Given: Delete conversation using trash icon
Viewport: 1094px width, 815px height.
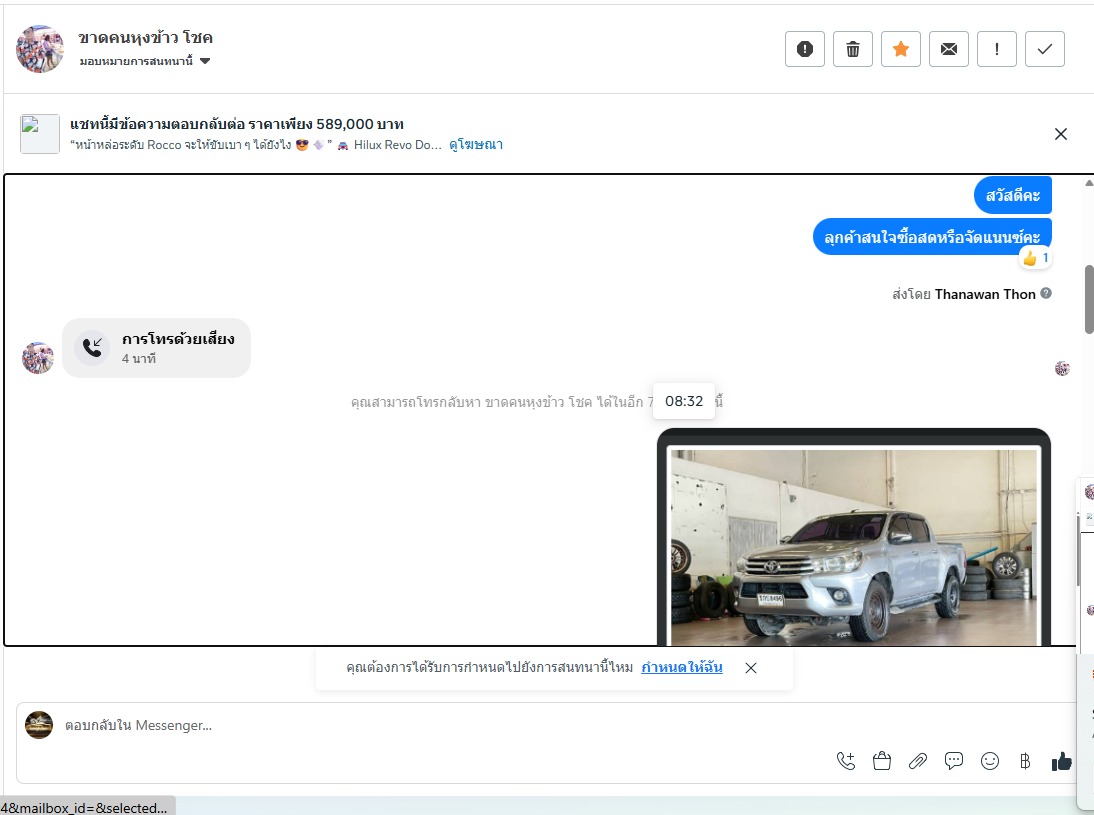Looking at the screenshot, I should [x=853, y=49].
